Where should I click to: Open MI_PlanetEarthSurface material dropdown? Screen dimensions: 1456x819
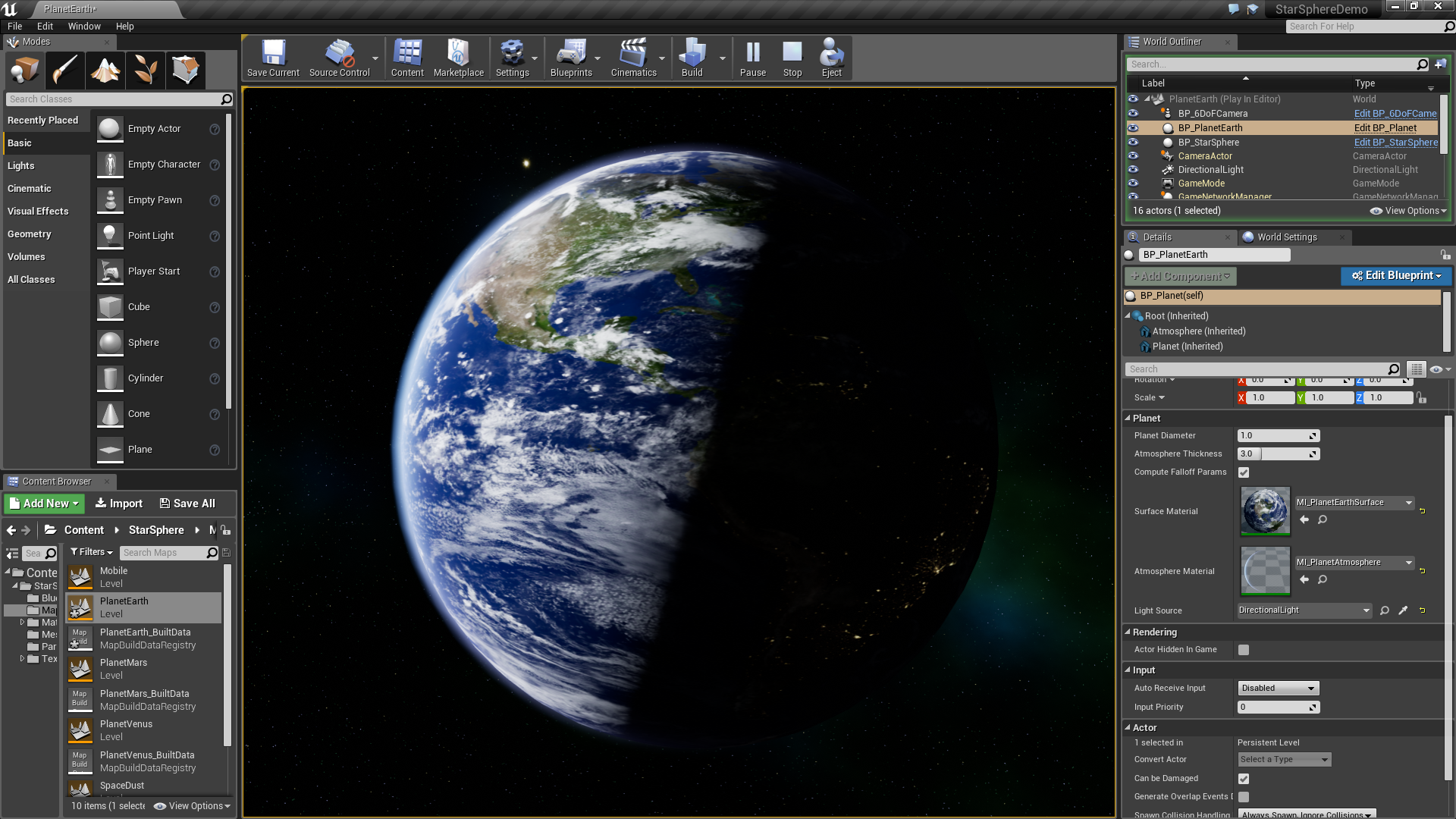[x=1354, y=503]
